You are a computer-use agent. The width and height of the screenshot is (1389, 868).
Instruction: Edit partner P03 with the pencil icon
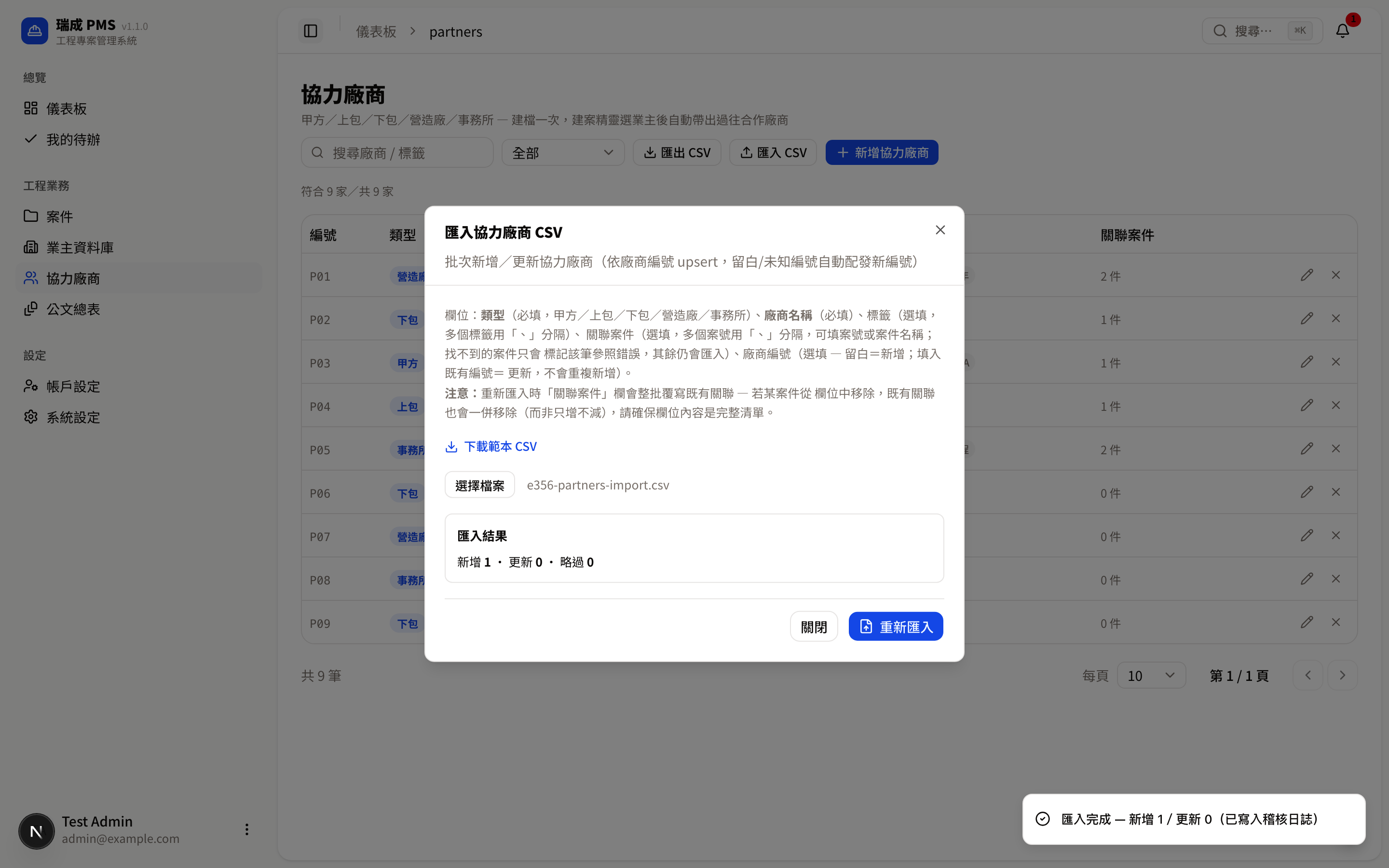click(x=1307, y=362)
